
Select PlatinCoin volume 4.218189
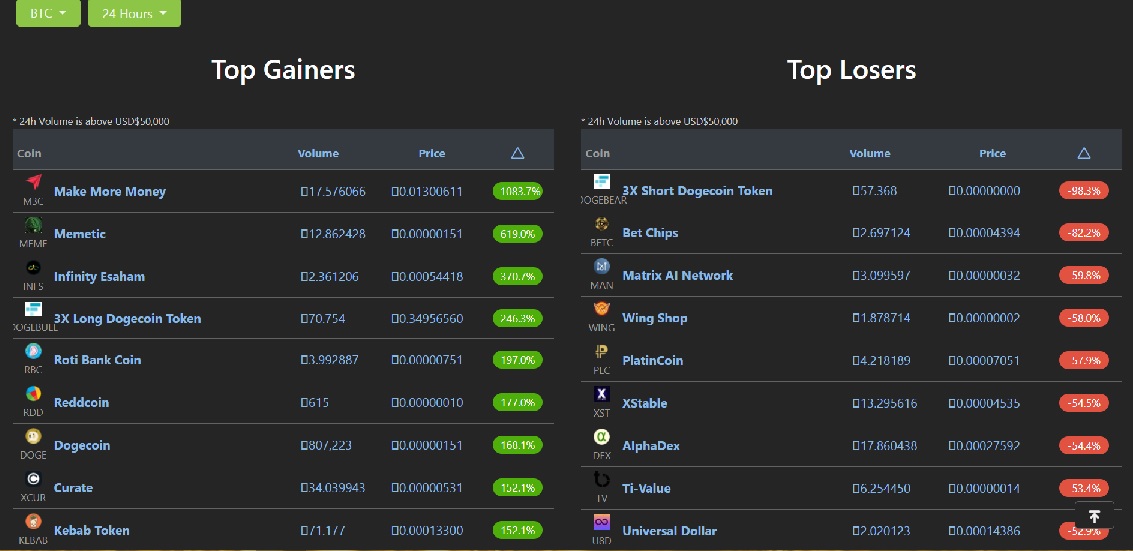(x=882, y=360)
